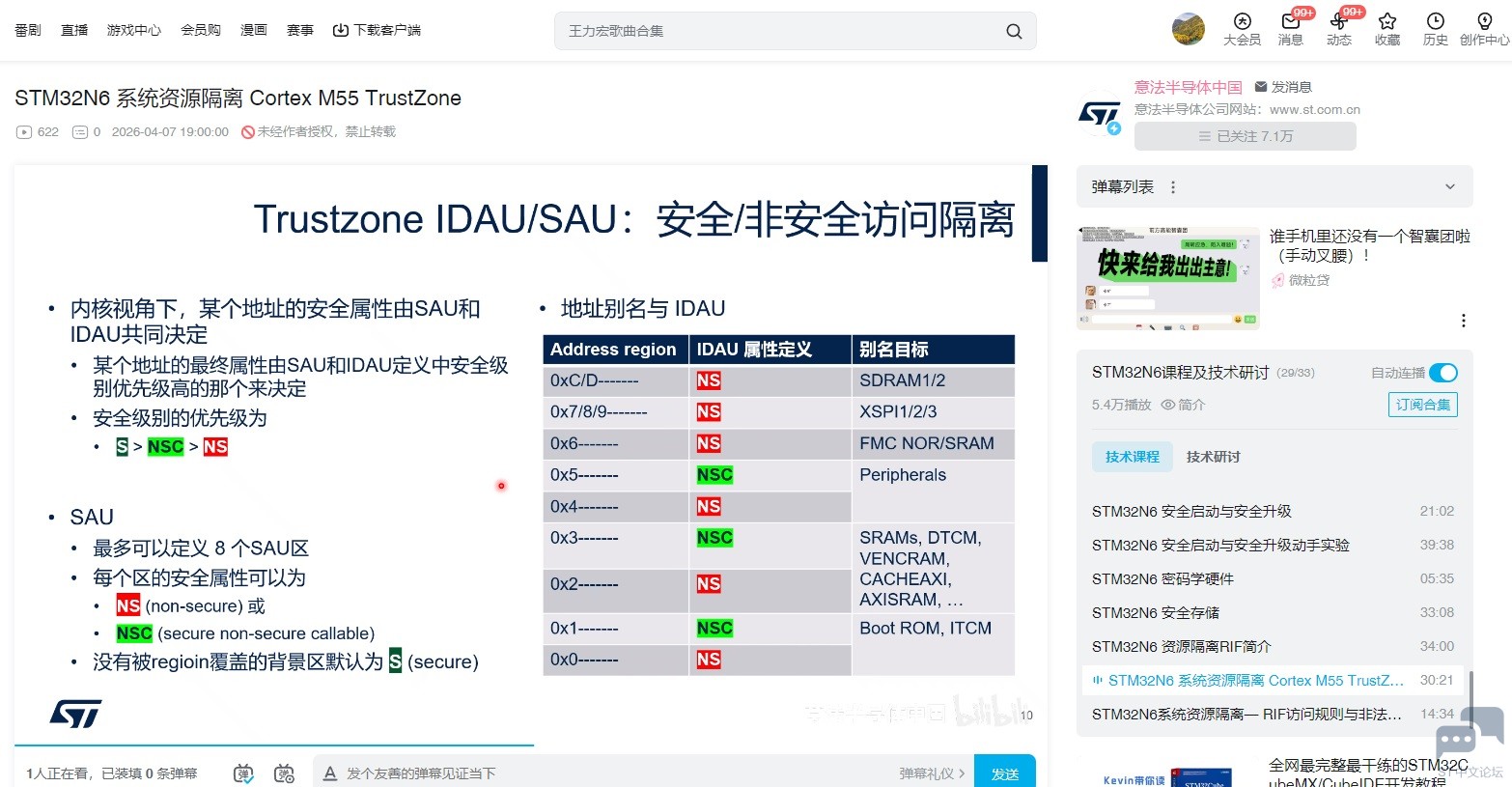Open 会员购 in top navigation
Screen dimensions: 1512x787
click(x=201, y=30)
